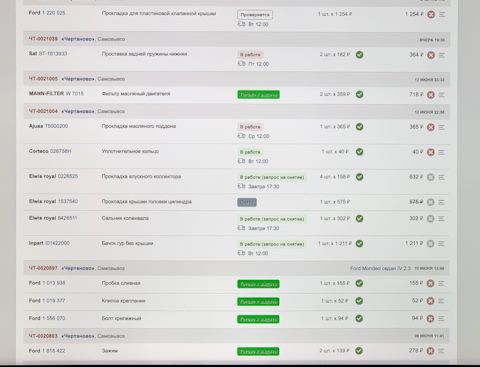Click the green check mark for Ajusa 75000200

359,127
